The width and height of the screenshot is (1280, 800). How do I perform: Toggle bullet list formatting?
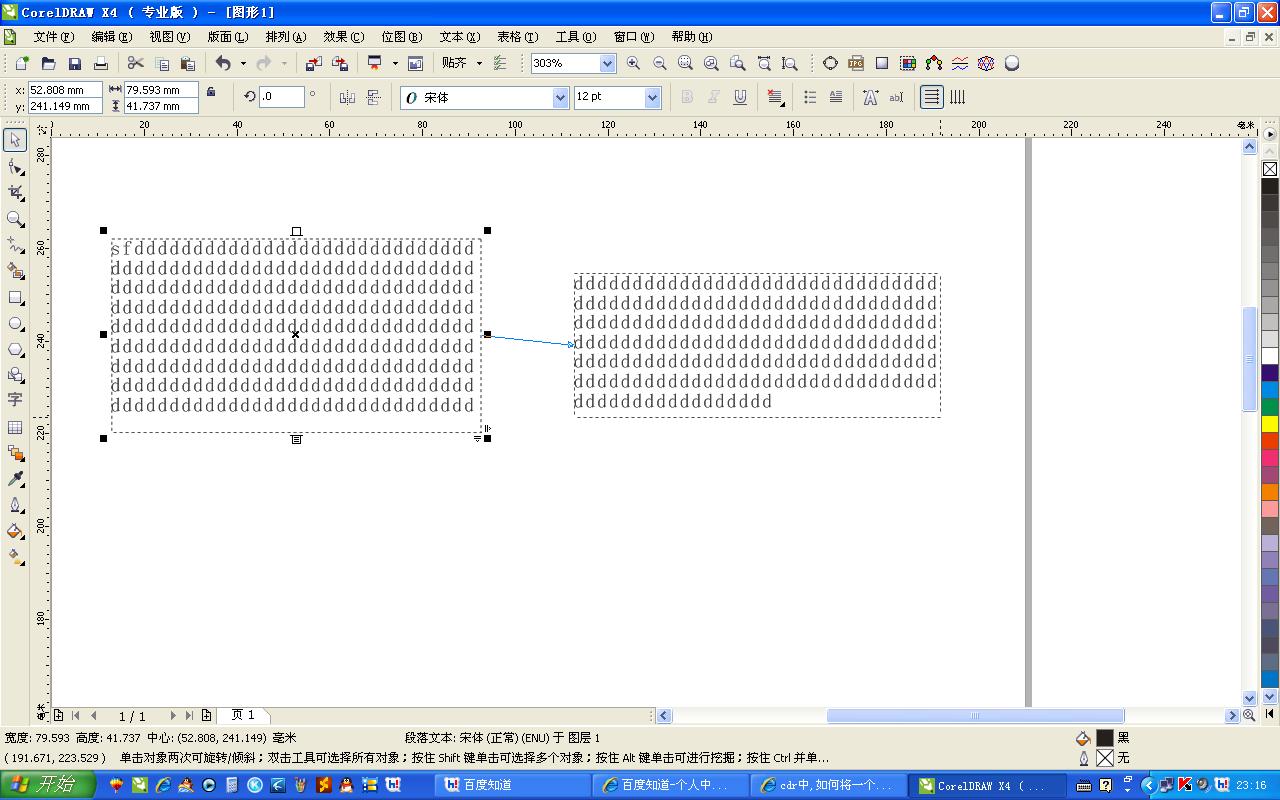810,97
